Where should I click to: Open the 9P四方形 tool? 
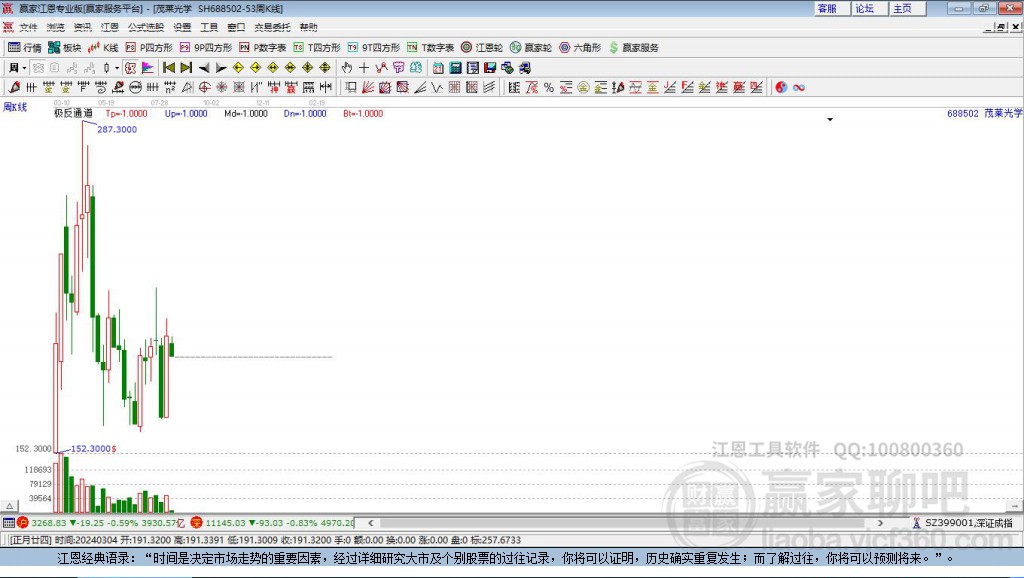[206, 48]
